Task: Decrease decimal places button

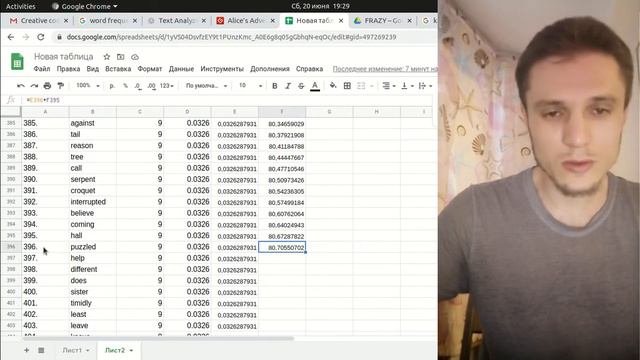Action: [x=138, y=86]
